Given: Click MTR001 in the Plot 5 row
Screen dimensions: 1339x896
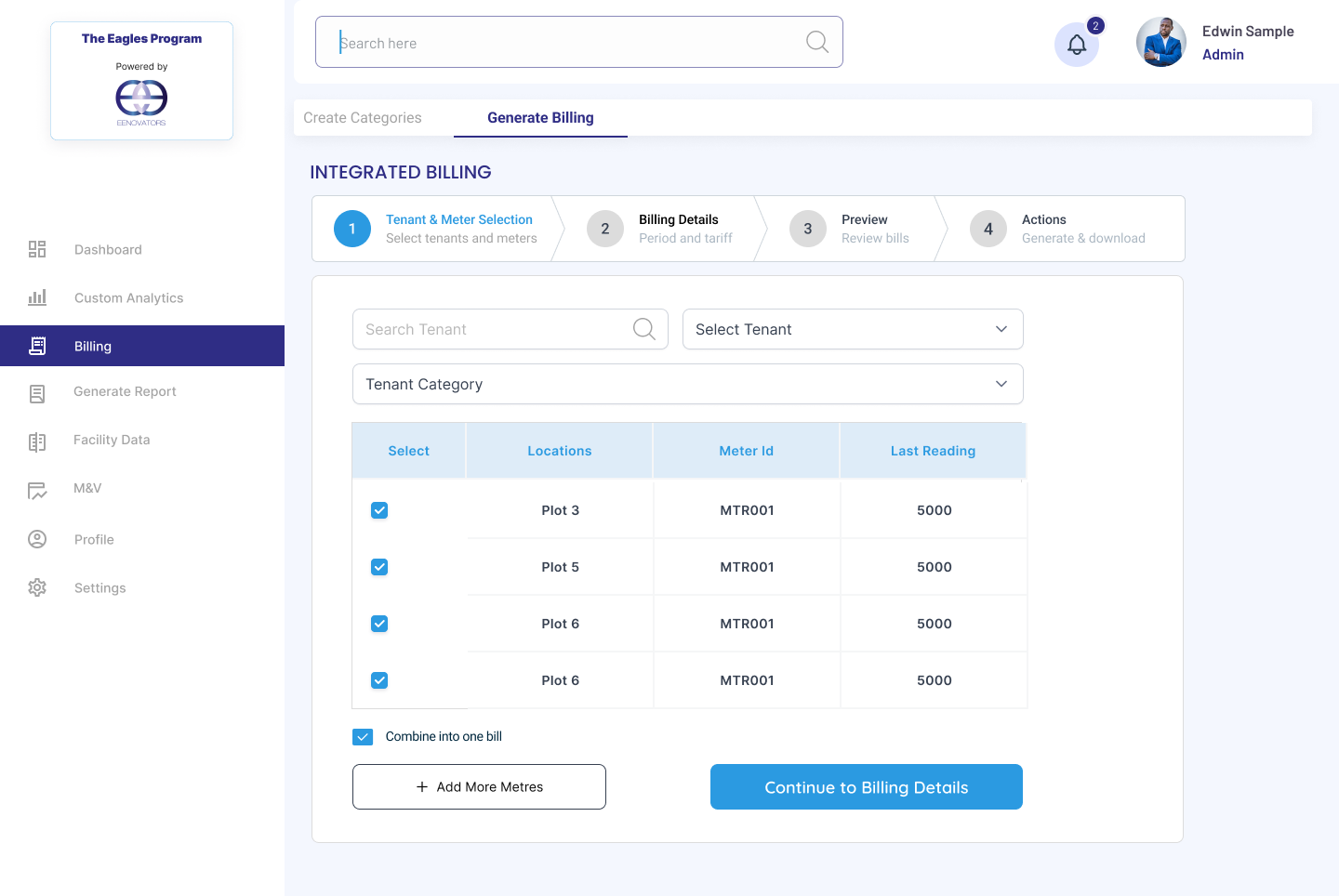Looking at the screenshot, I should (x=748, y=567).
